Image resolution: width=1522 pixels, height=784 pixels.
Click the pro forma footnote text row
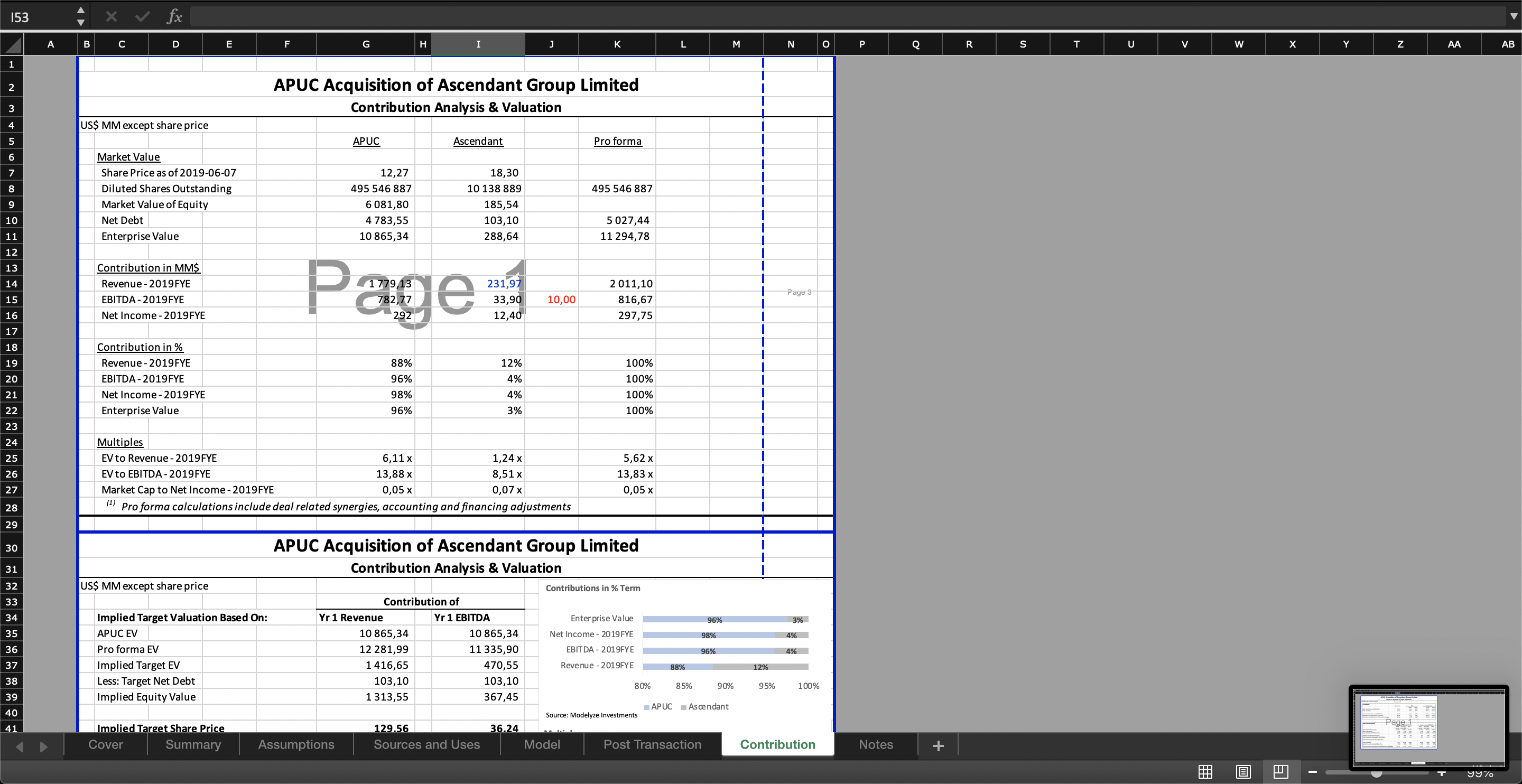(x=339, y=506)
